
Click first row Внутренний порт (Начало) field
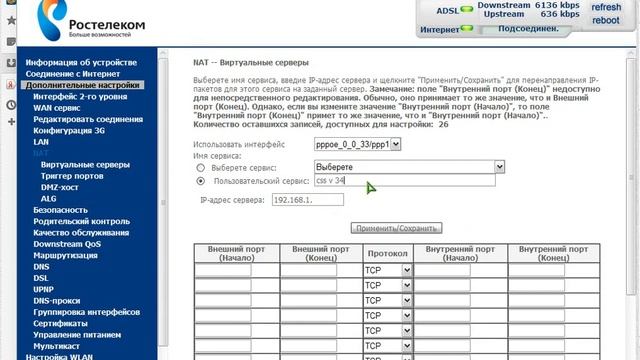click(442, 270)
